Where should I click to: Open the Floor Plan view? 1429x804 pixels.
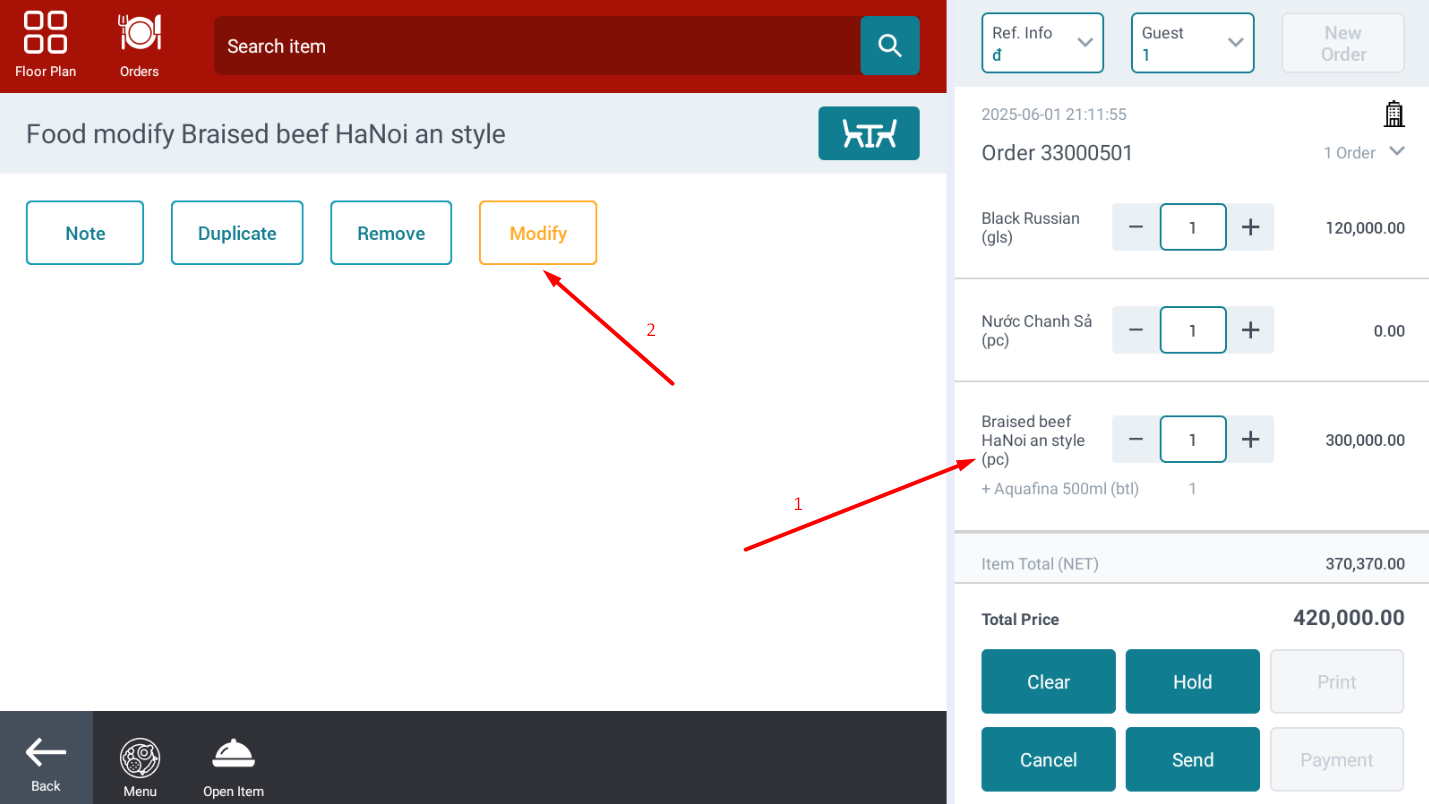pyautogui.click(x=45, y=45)
